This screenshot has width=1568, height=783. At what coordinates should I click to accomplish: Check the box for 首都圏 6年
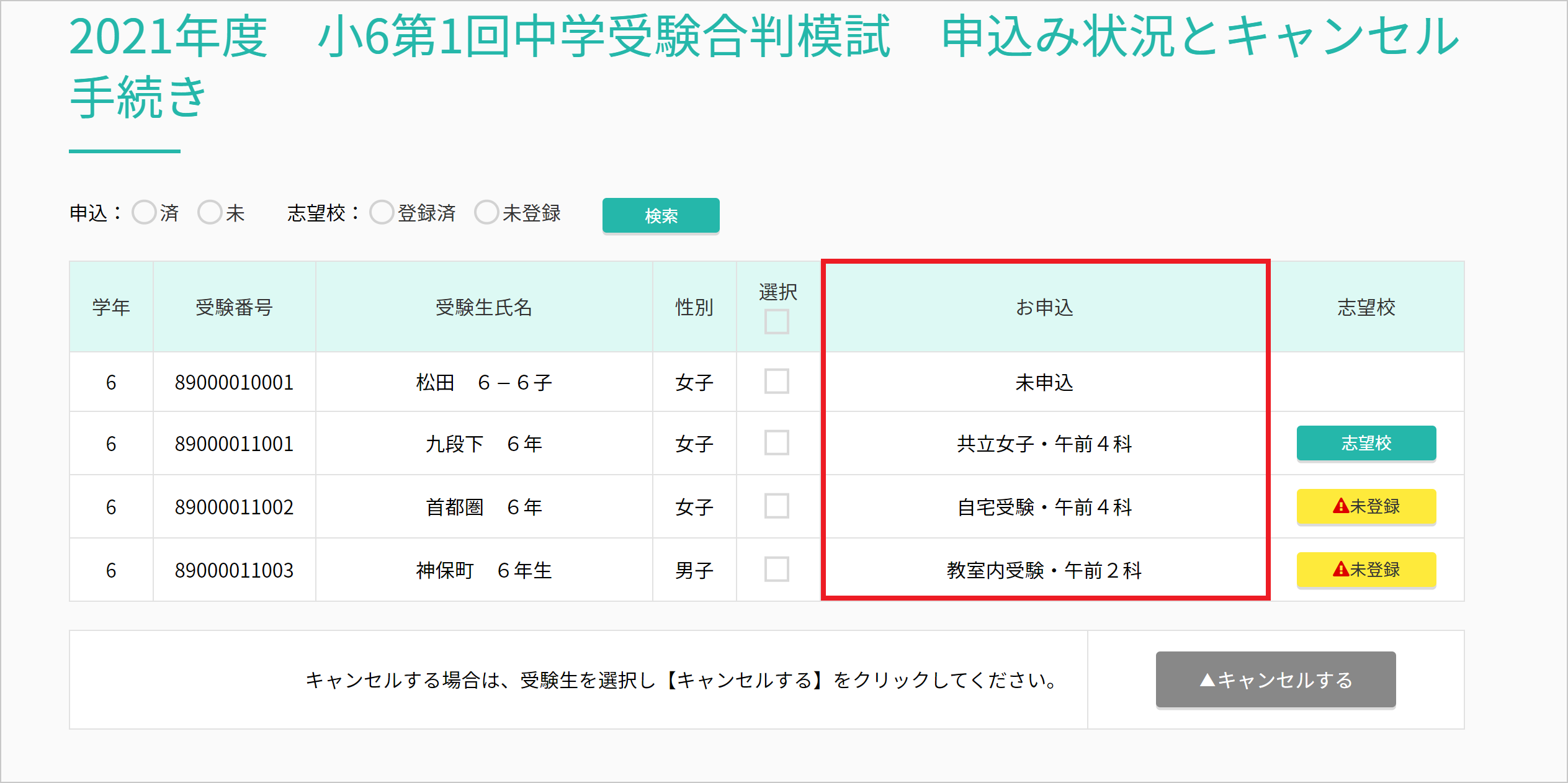(776, 506)
